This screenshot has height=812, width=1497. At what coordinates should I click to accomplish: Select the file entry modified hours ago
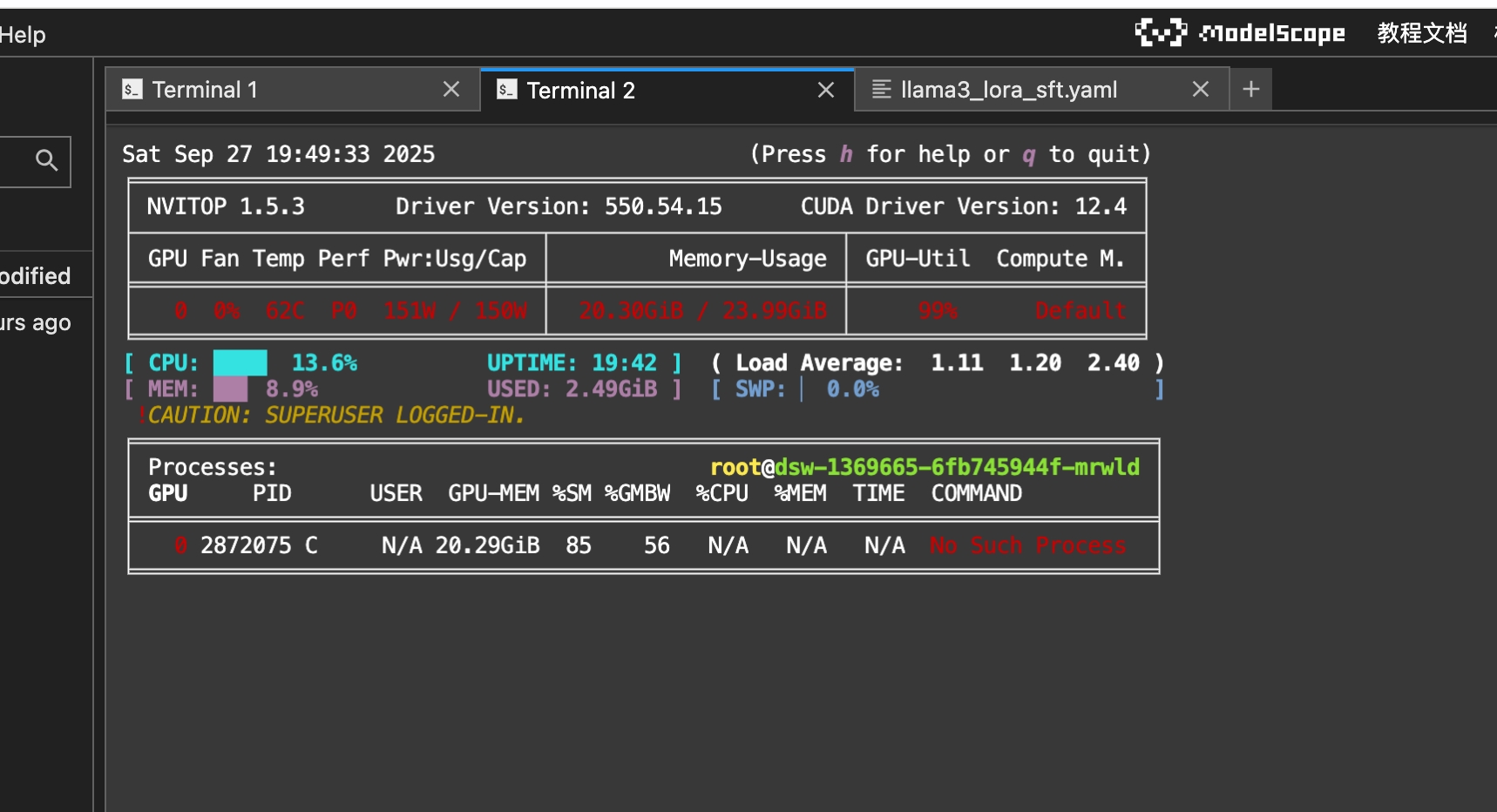pyautogui.click(x=35, y=323)
